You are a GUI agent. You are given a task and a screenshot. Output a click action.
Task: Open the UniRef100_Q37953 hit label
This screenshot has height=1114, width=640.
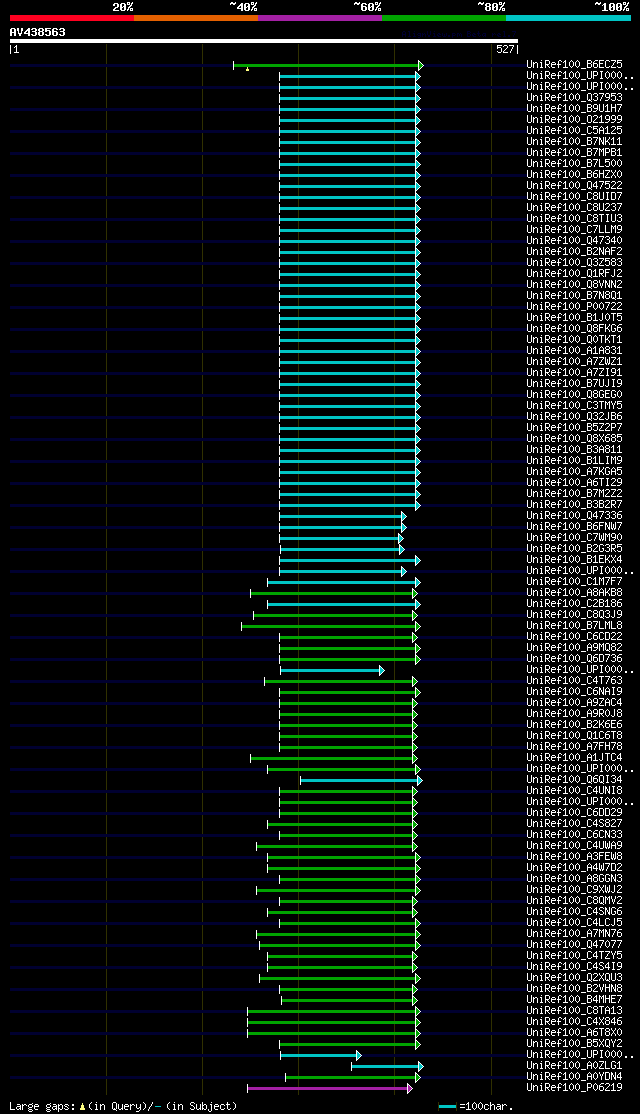click(575, 97)
